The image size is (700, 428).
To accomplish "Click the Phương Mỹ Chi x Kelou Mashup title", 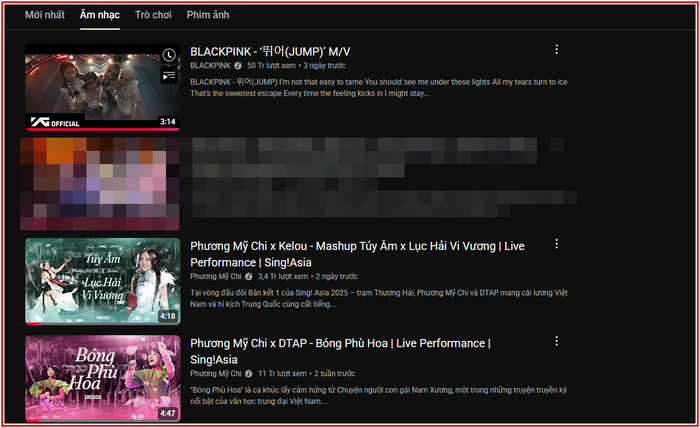I will pos(357,254).
